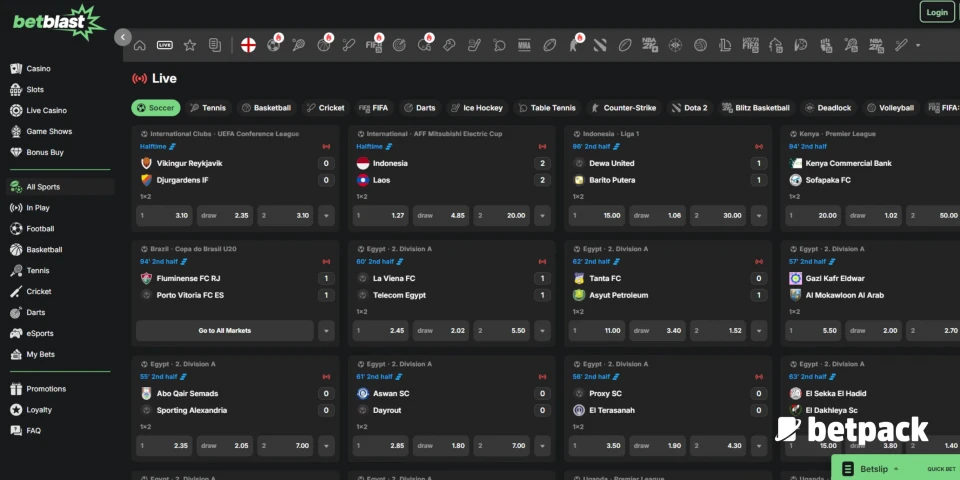Screen dimensions: 960x480
Task: Bet on draw at 1.06 for Dewa United match
Action: 658,216
